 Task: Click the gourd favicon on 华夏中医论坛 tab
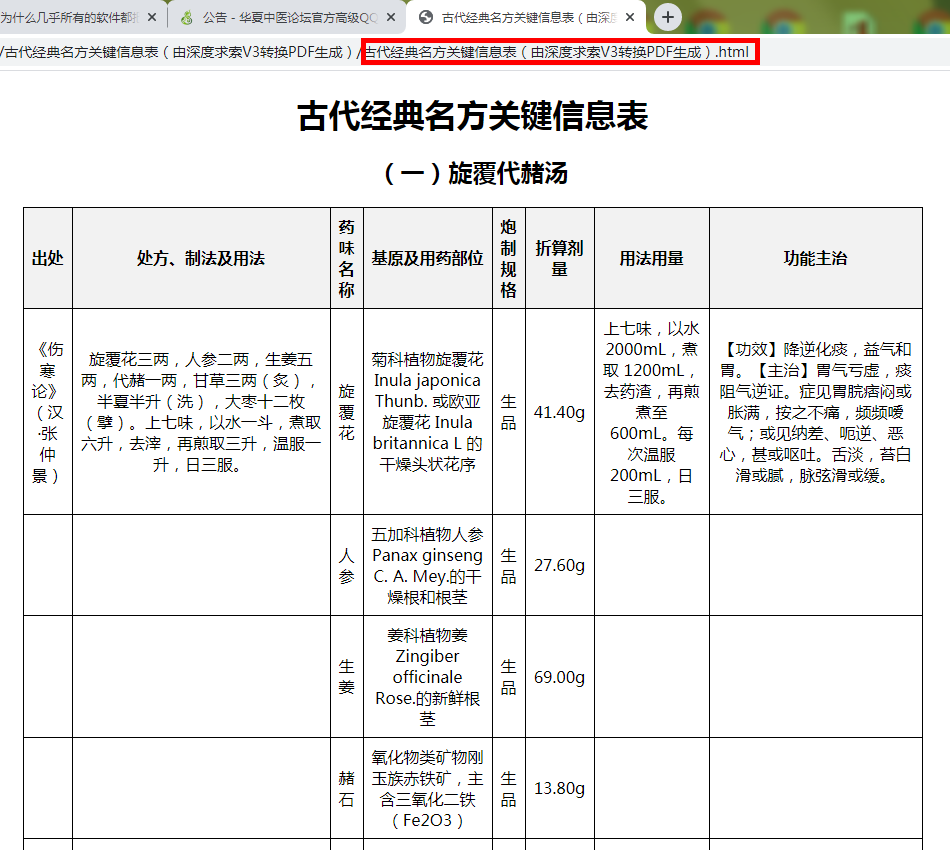(187, 17)
